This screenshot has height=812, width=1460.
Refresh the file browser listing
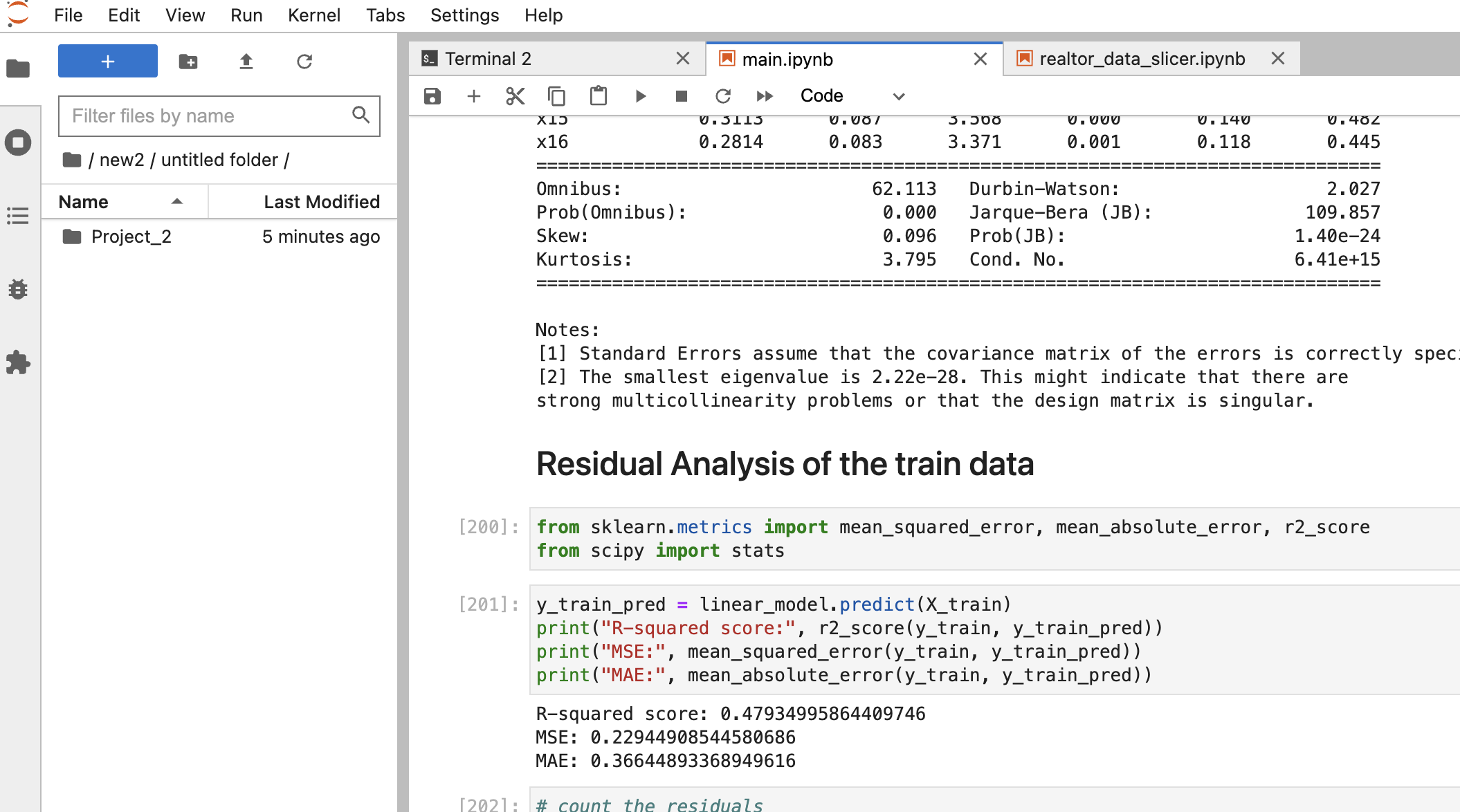304,62
